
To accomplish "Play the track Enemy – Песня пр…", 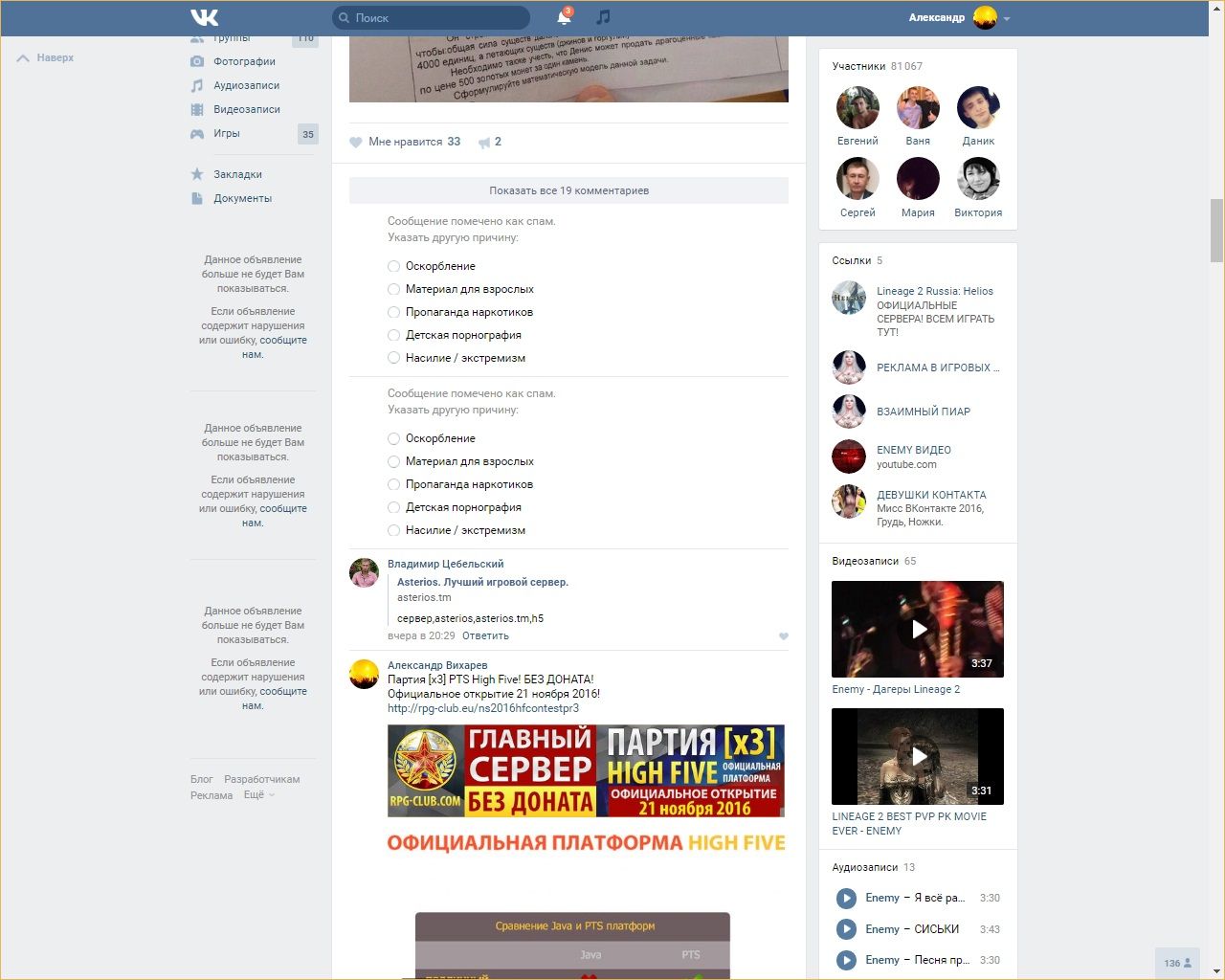I will [846, 959].
